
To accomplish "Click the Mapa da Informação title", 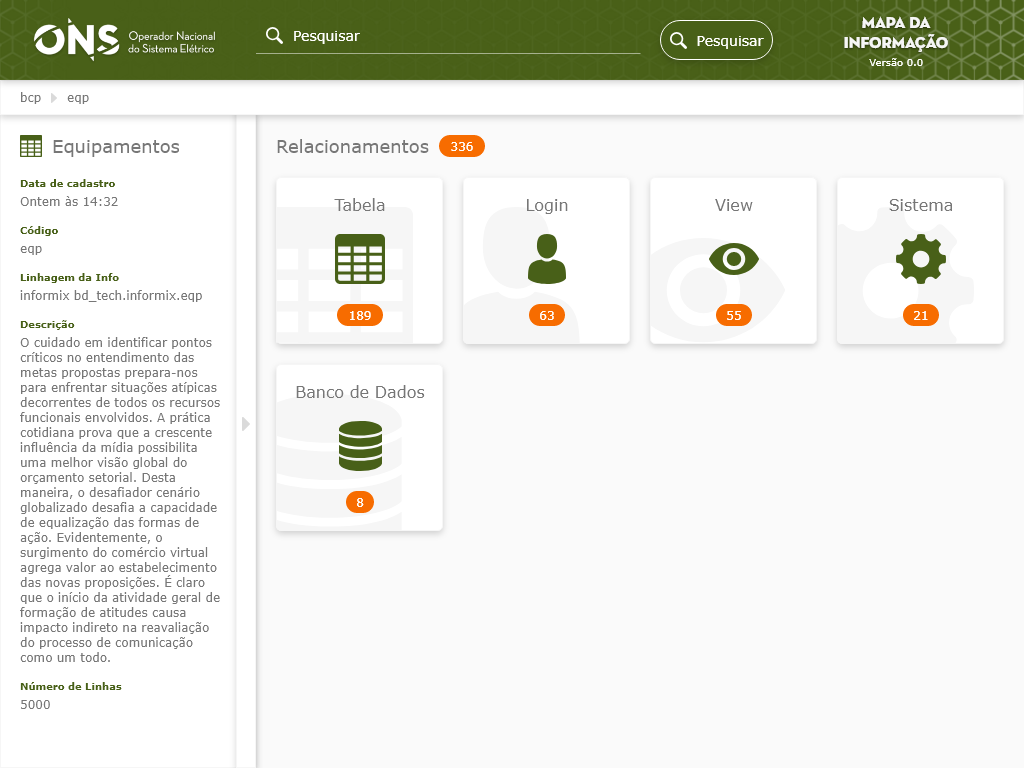I will [x=895, y=33].
